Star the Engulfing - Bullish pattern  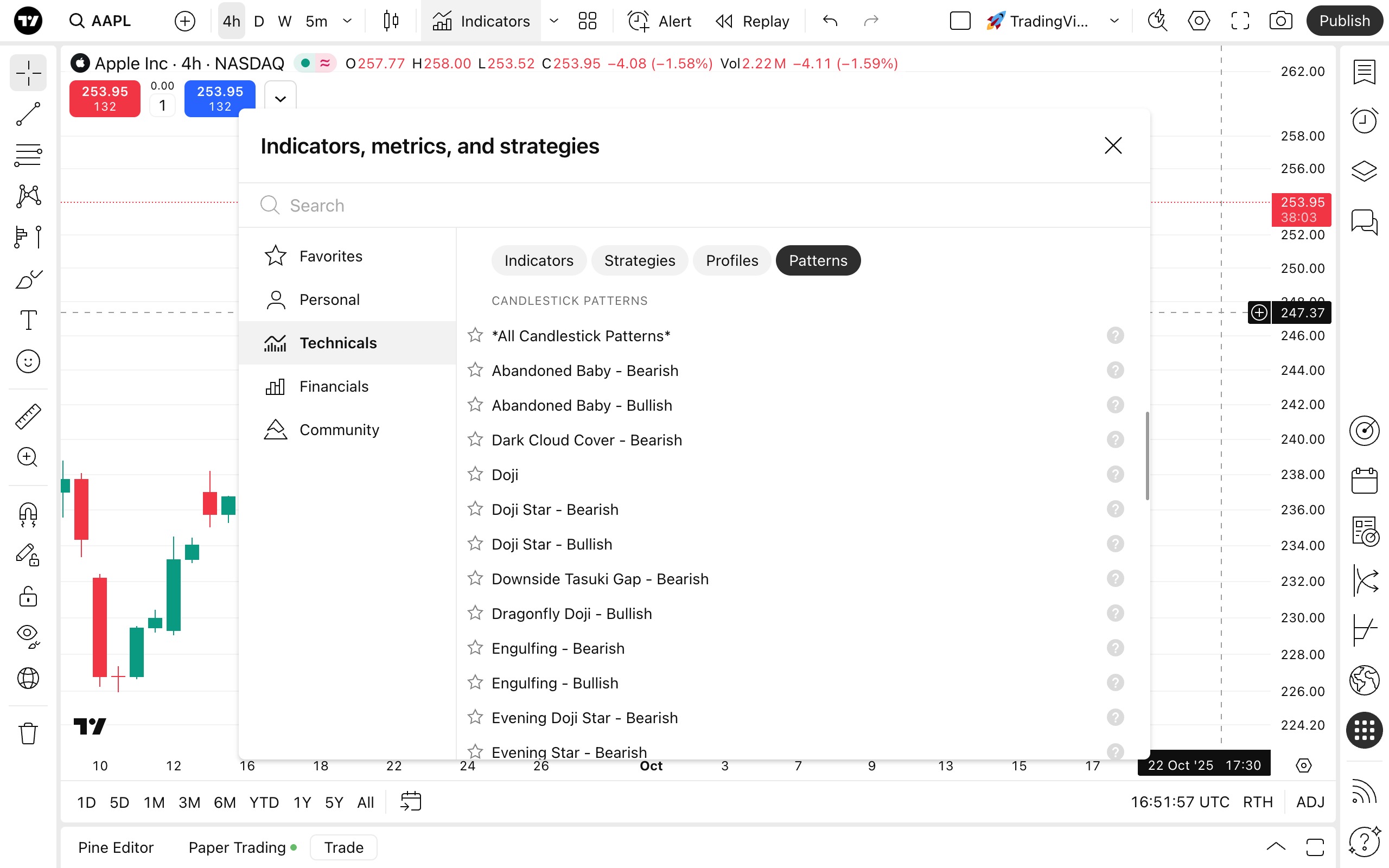point(475,682)
